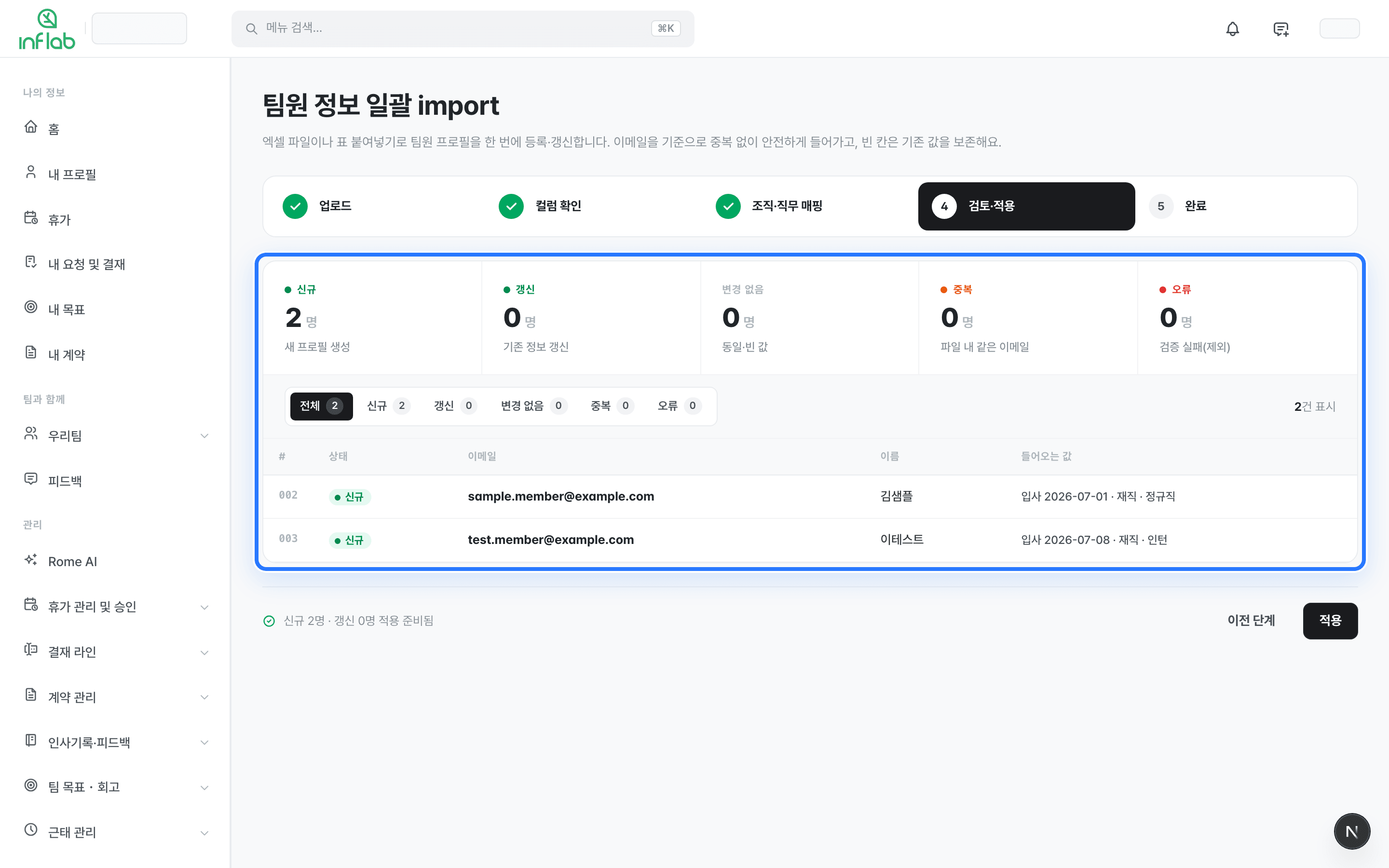Expand the 결재 라인 chevron

(204, 653)
